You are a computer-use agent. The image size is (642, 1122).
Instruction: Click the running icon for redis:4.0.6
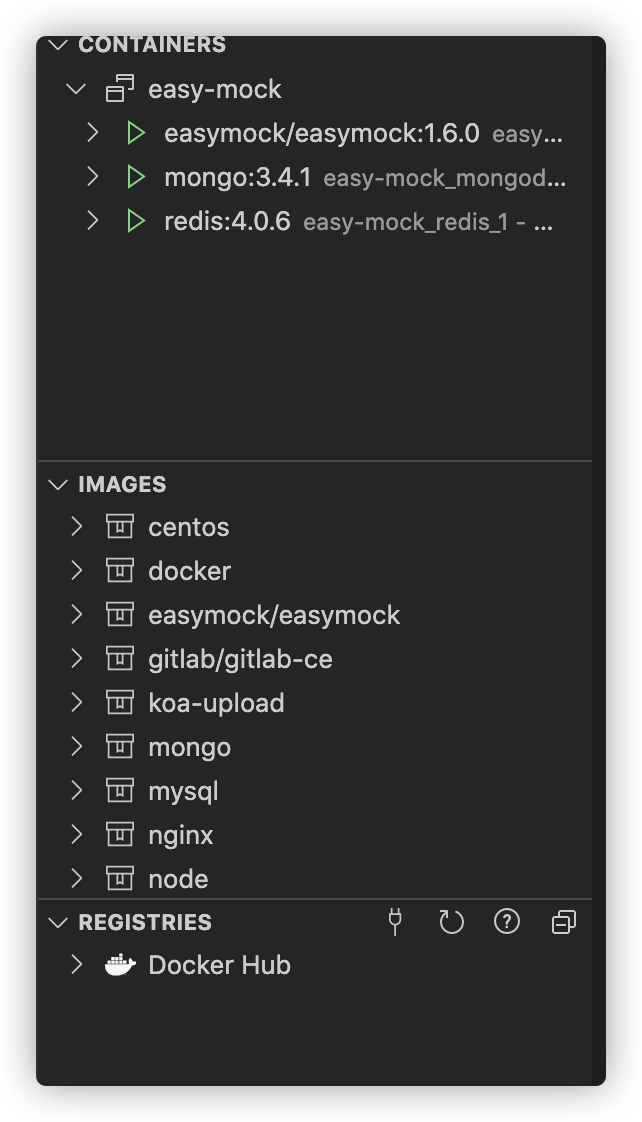coord(136,222)
